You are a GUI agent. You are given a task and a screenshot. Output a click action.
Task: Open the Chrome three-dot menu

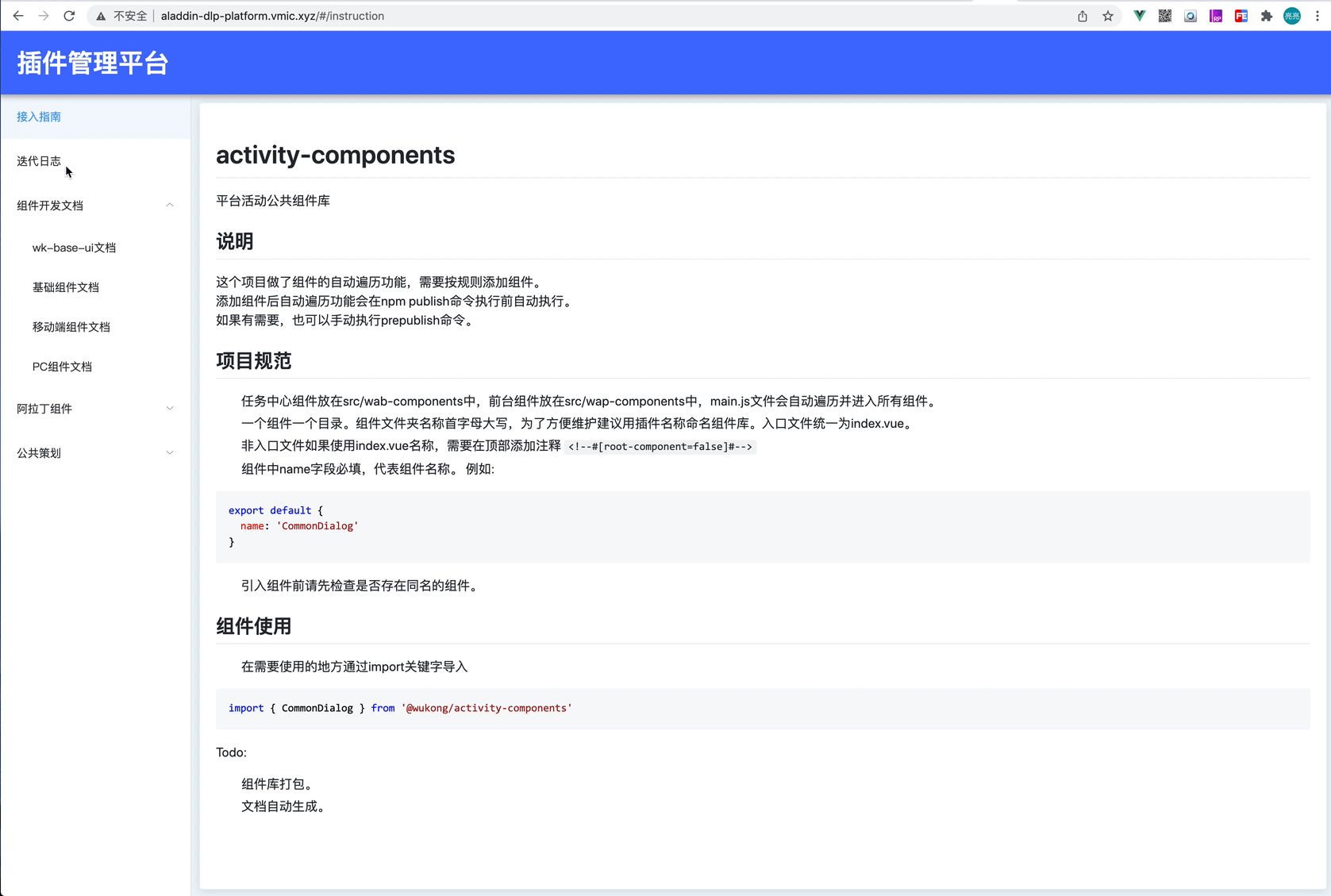pyautogui.click(x=1318, y=16)
